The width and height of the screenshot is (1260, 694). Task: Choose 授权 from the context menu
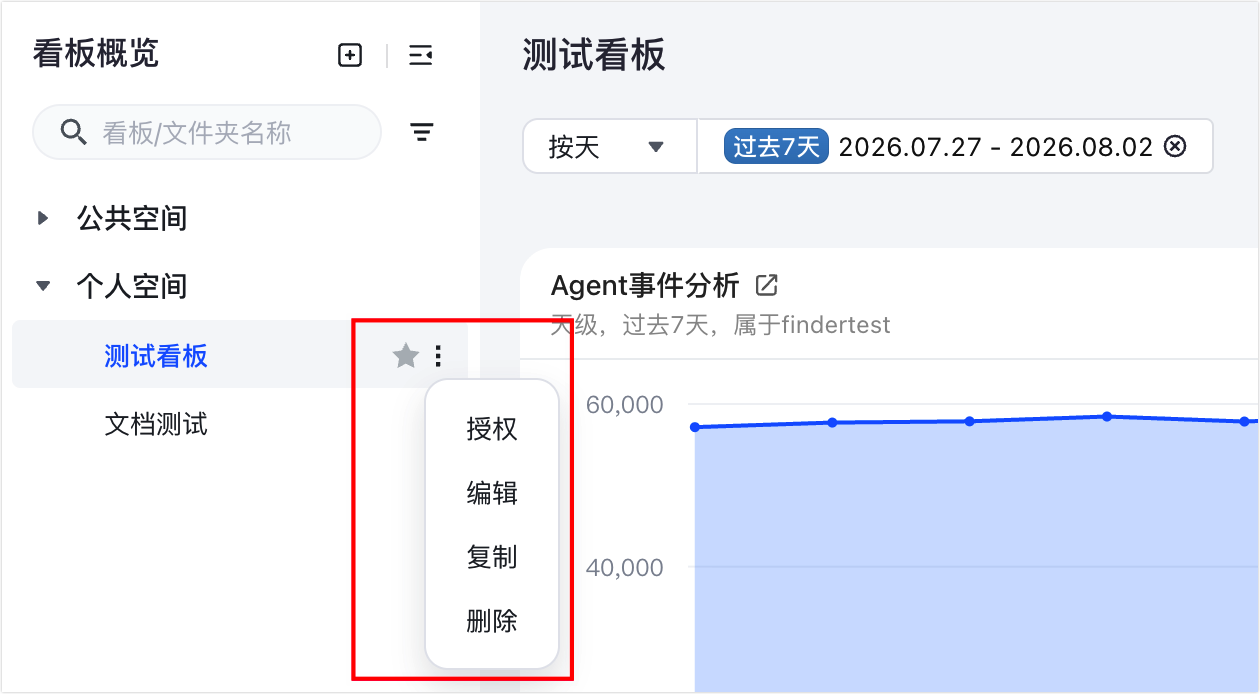[x=492, y=429]
